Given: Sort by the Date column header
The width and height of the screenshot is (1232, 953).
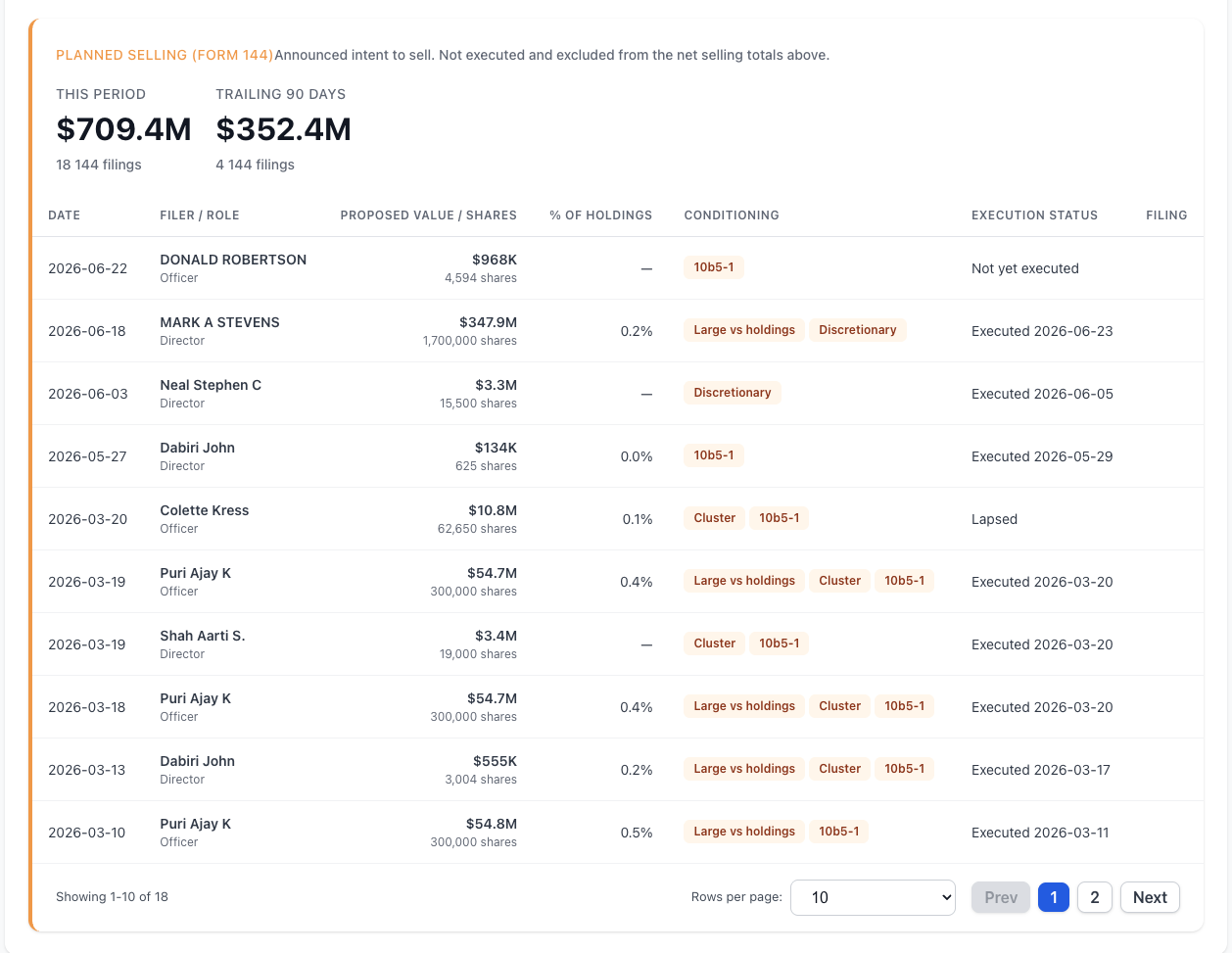Looking at the screenshot, I should point(65,215).
